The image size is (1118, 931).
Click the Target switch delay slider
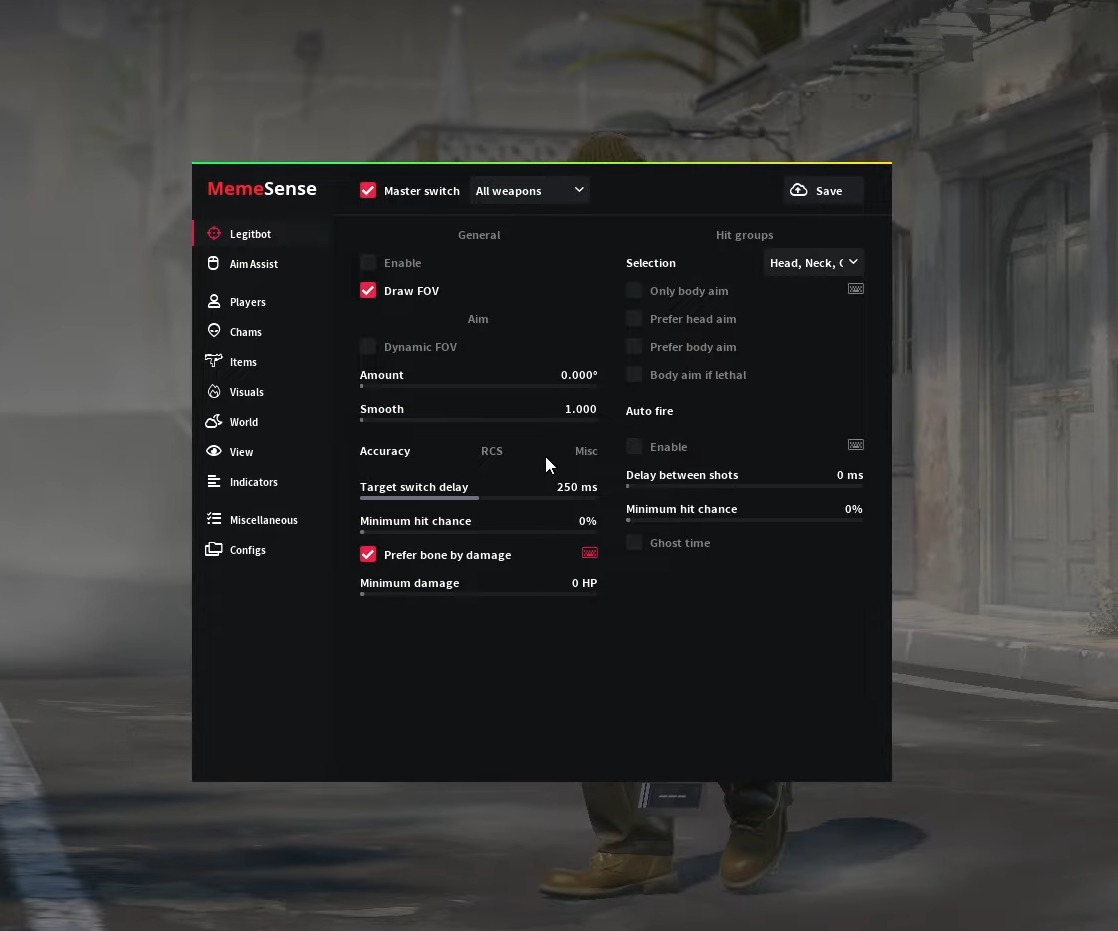click(x=478, y=497)
